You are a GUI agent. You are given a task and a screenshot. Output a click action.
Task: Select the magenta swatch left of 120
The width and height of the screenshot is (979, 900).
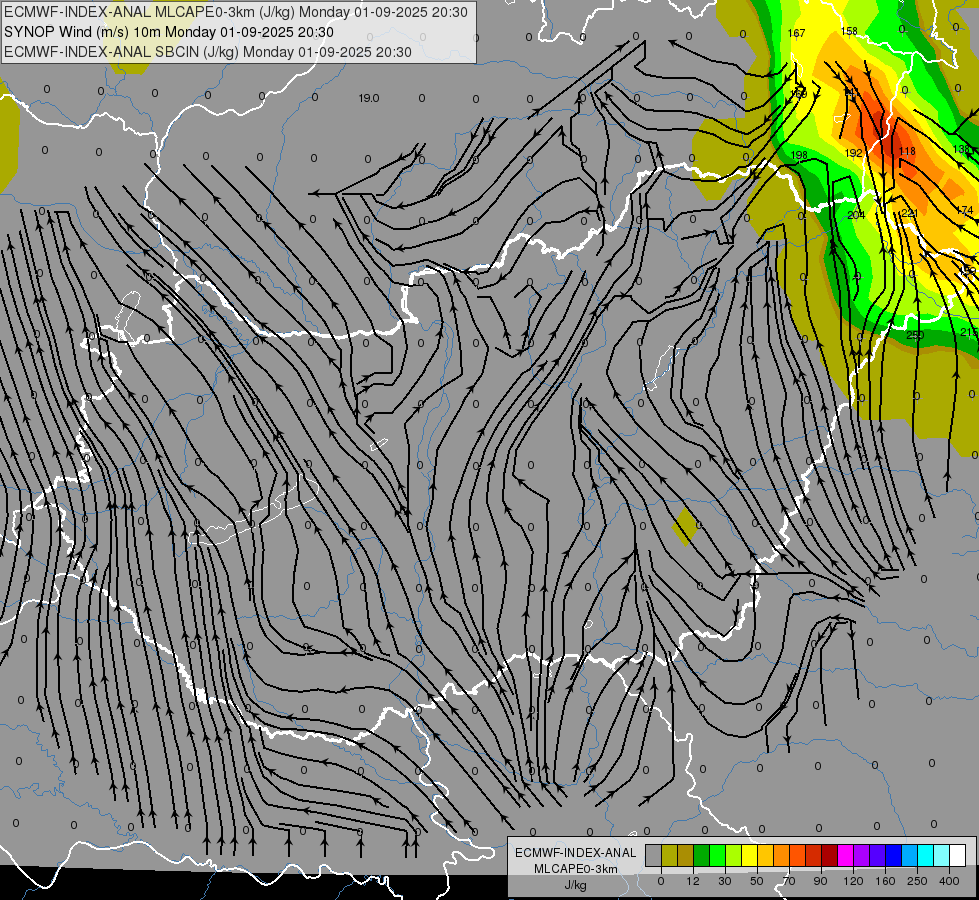tap(845, 855)
